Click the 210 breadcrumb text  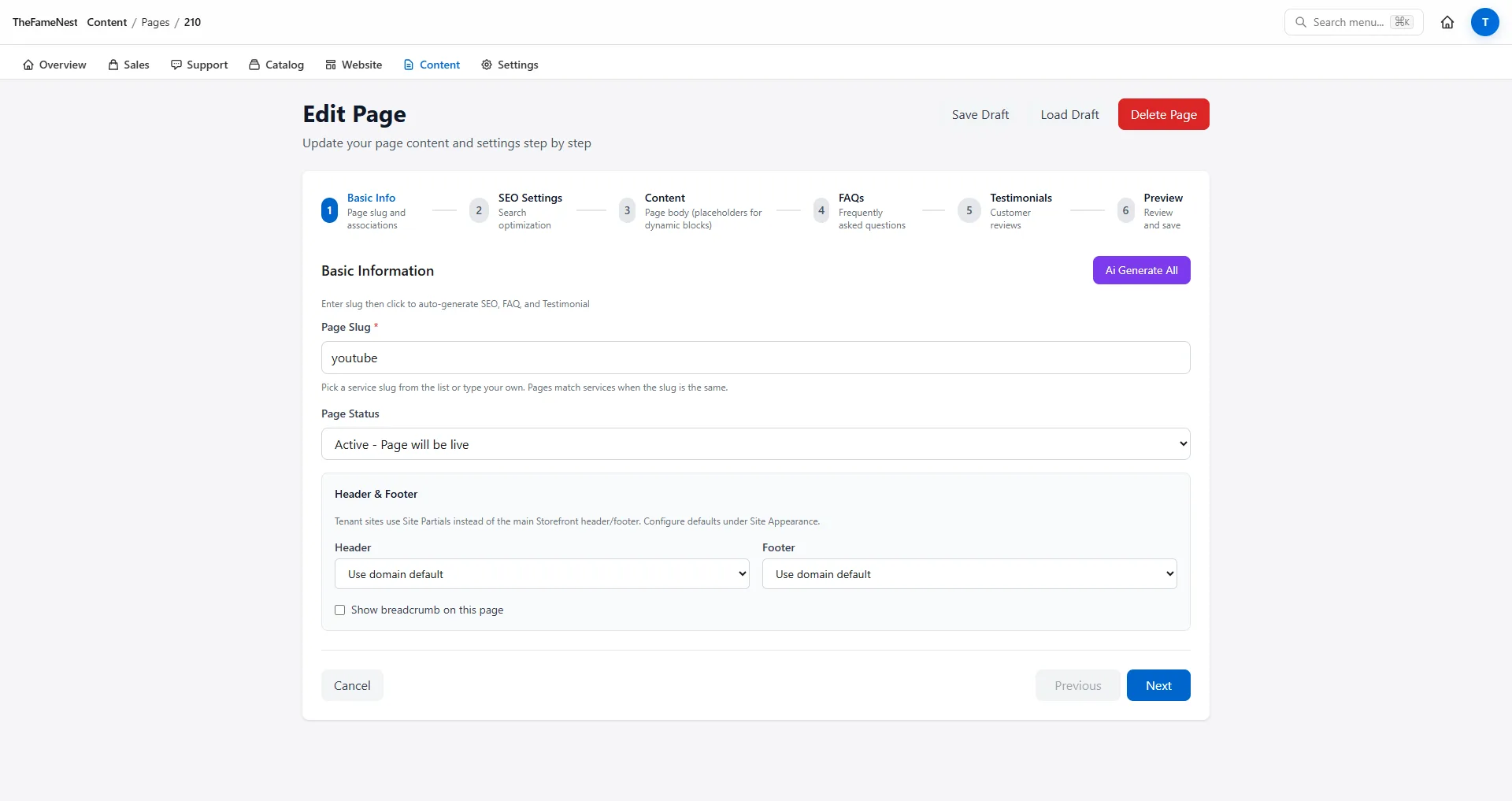point(192,22)
